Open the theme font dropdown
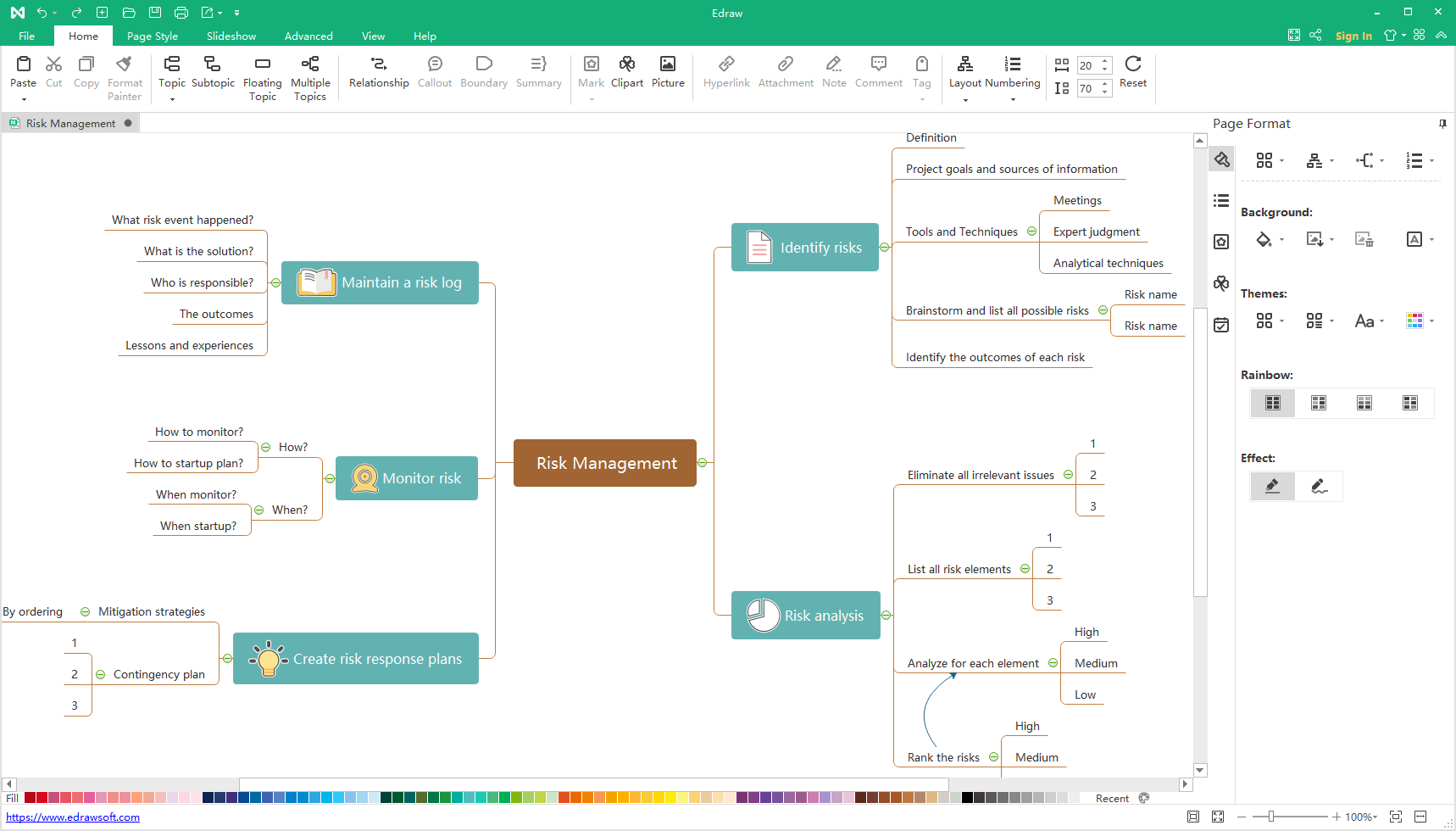 pos(1369,321)
